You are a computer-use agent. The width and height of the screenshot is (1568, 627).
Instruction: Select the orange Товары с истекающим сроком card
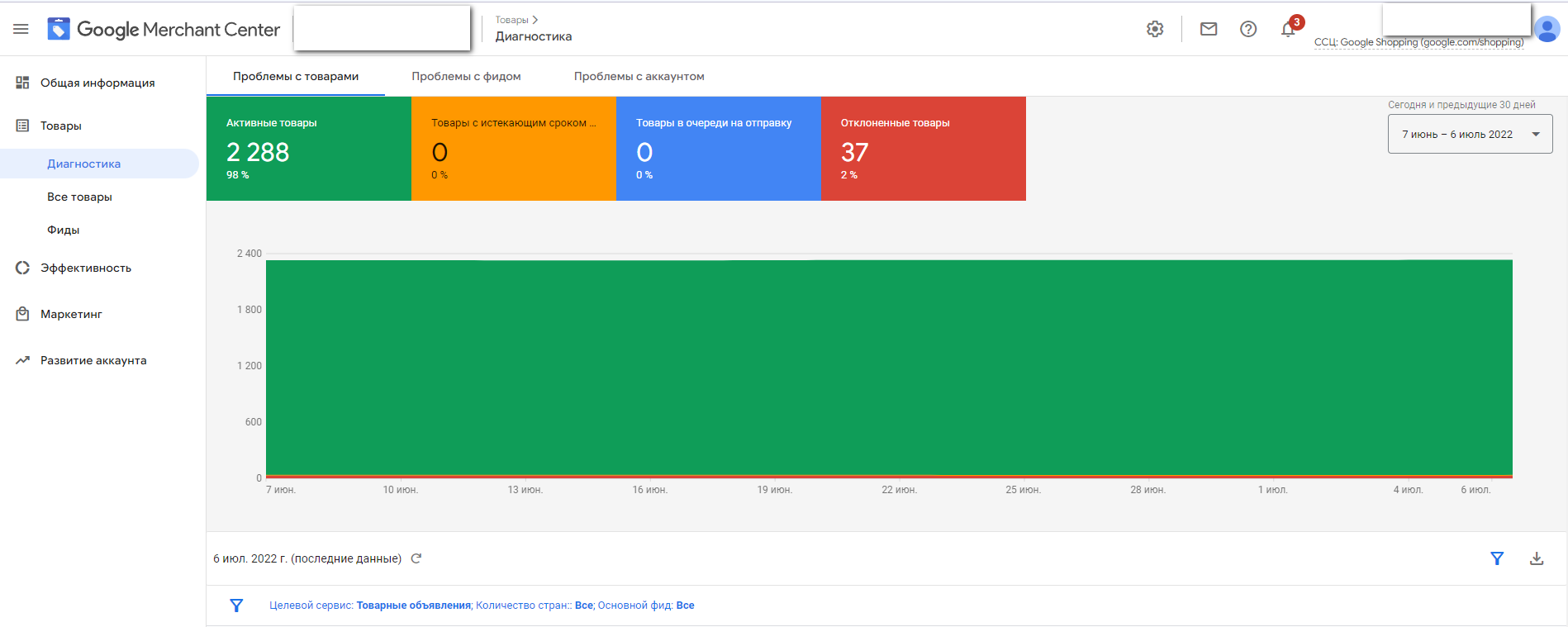pos(514,149)
